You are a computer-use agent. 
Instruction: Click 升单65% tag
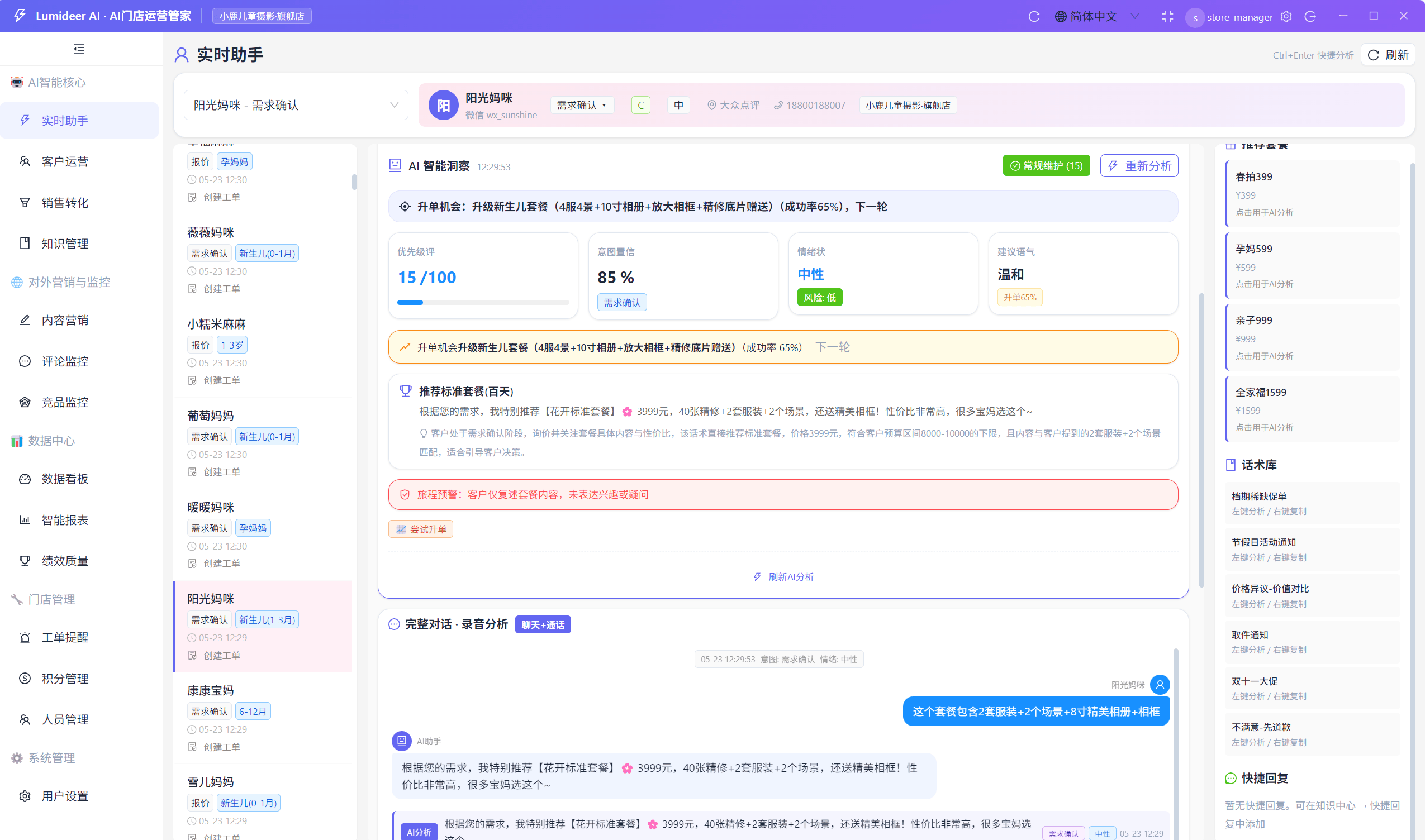(1019, 297)
